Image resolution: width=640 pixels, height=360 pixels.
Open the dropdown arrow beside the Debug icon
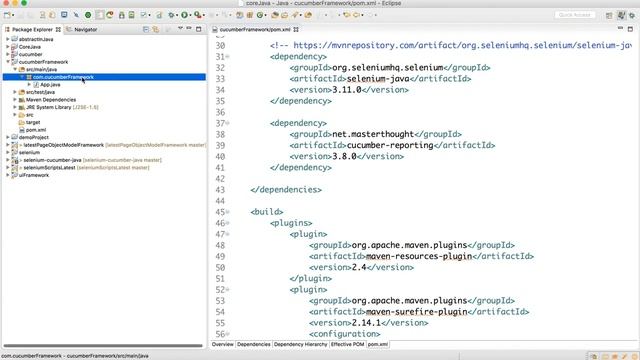coord(177,16)
